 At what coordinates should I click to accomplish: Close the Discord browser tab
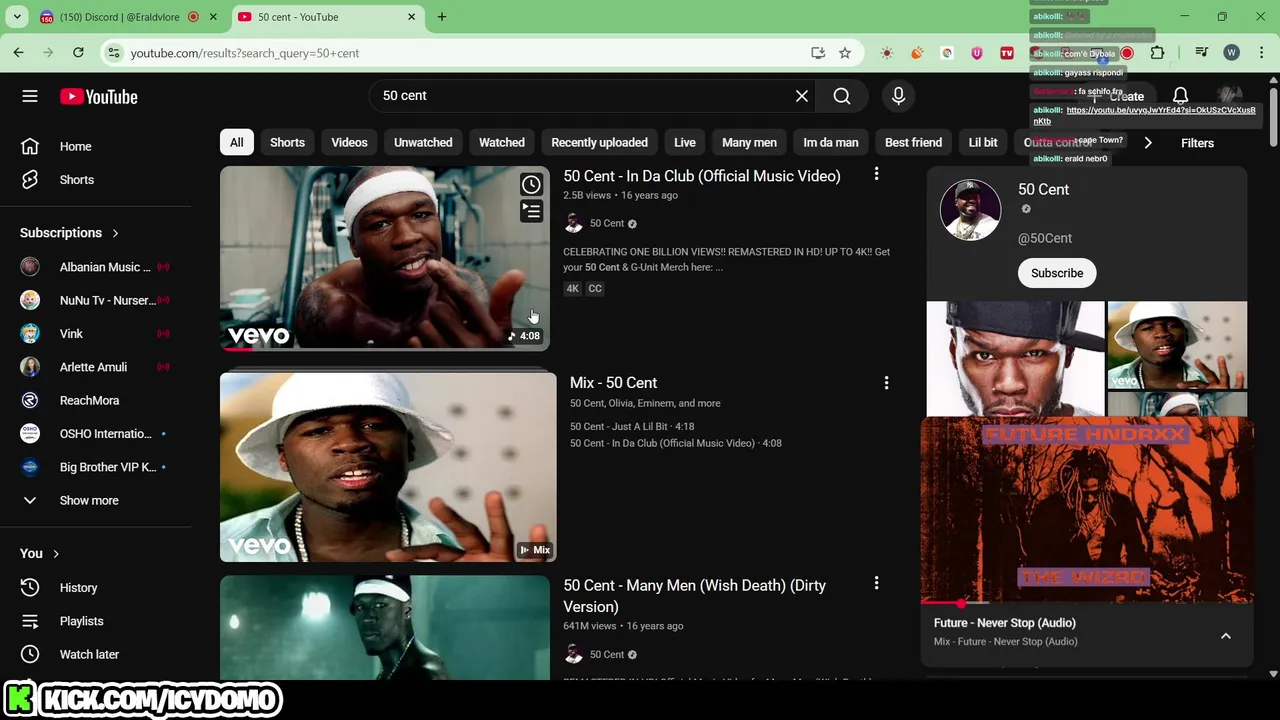tap(213, 17)
